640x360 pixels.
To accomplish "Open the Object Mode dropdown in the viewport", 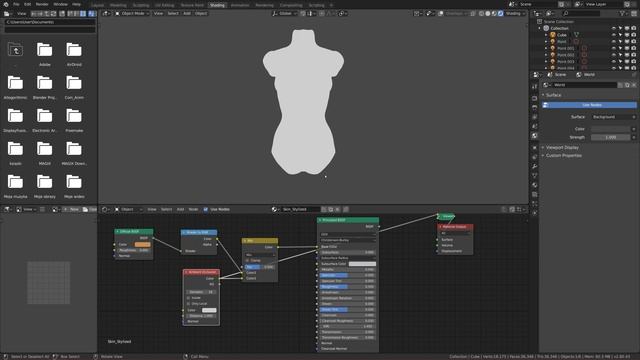I will coord(132,13).
